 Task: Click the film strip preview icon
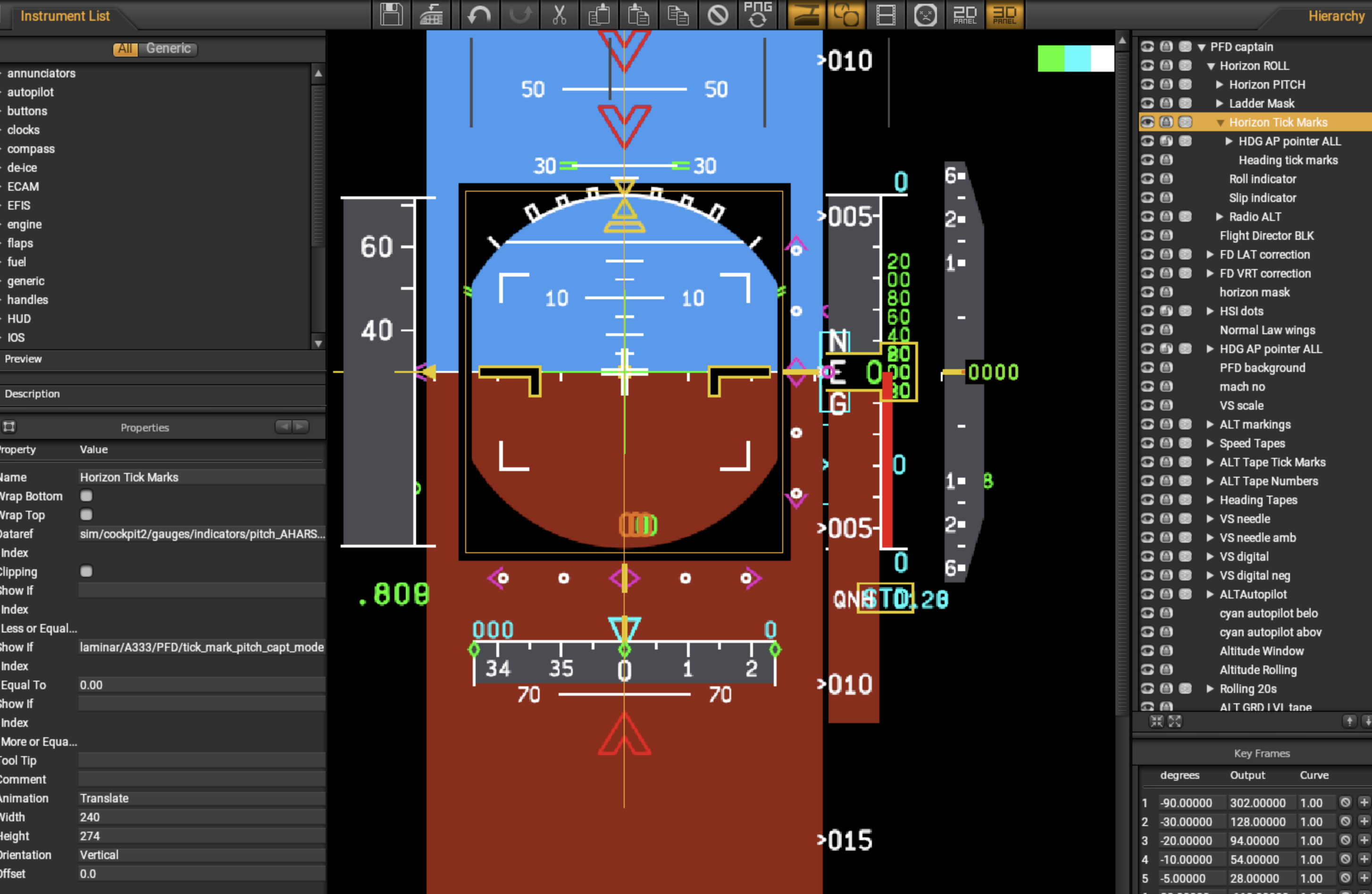[886, 15]
